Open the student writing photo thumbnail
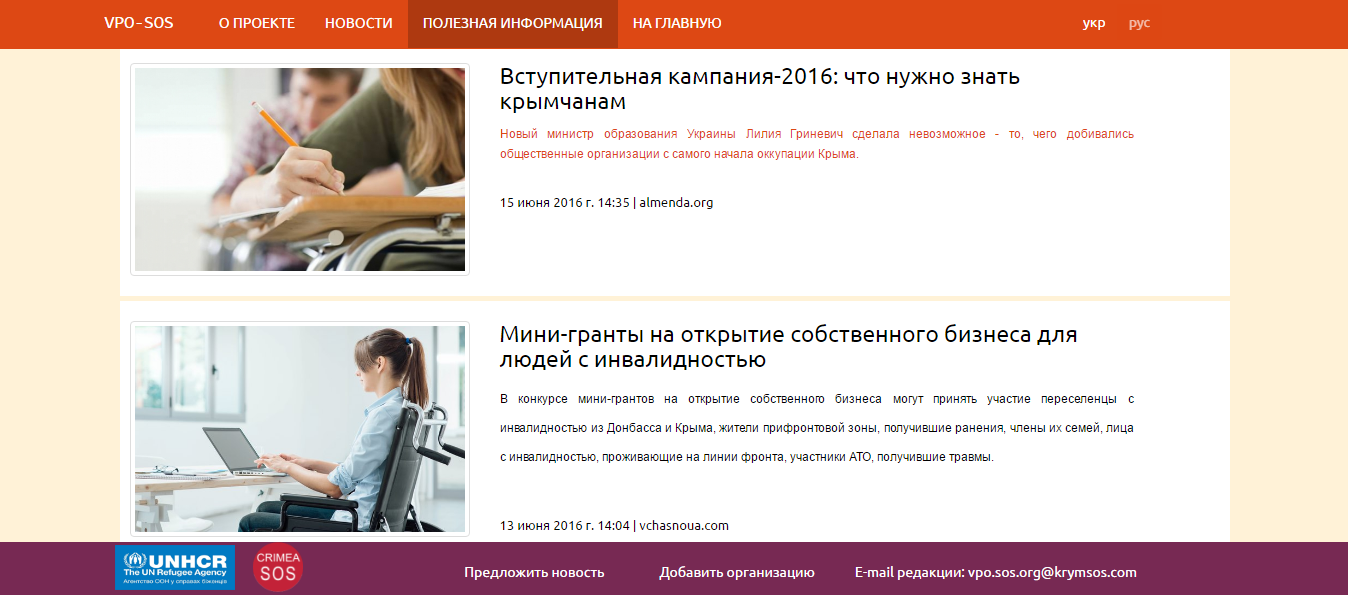Viewport: 1348px width, 595px height. coord(300,170)
